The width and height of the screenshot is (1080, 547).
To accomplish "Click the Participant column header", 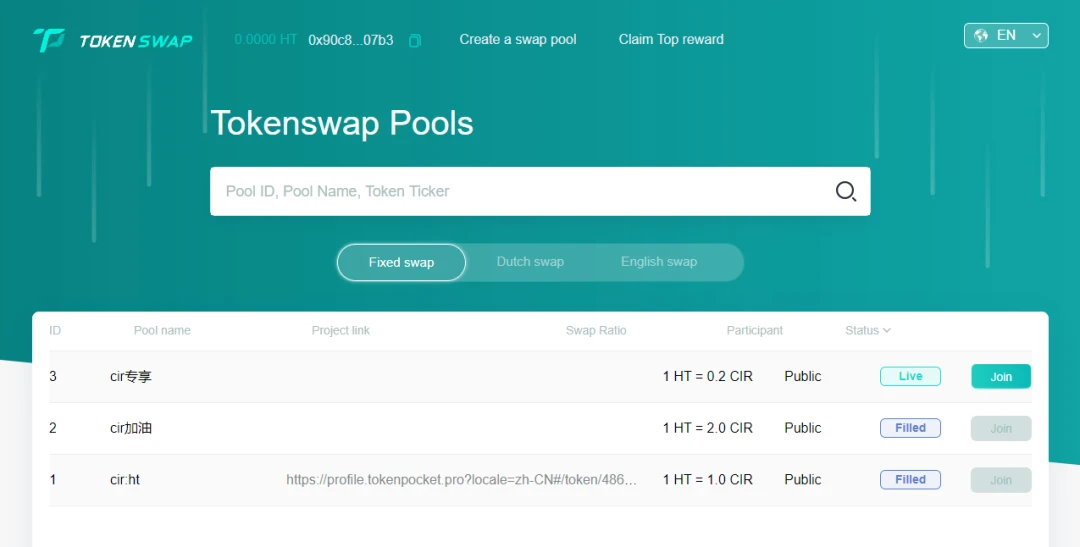I will tap(754, 331).
